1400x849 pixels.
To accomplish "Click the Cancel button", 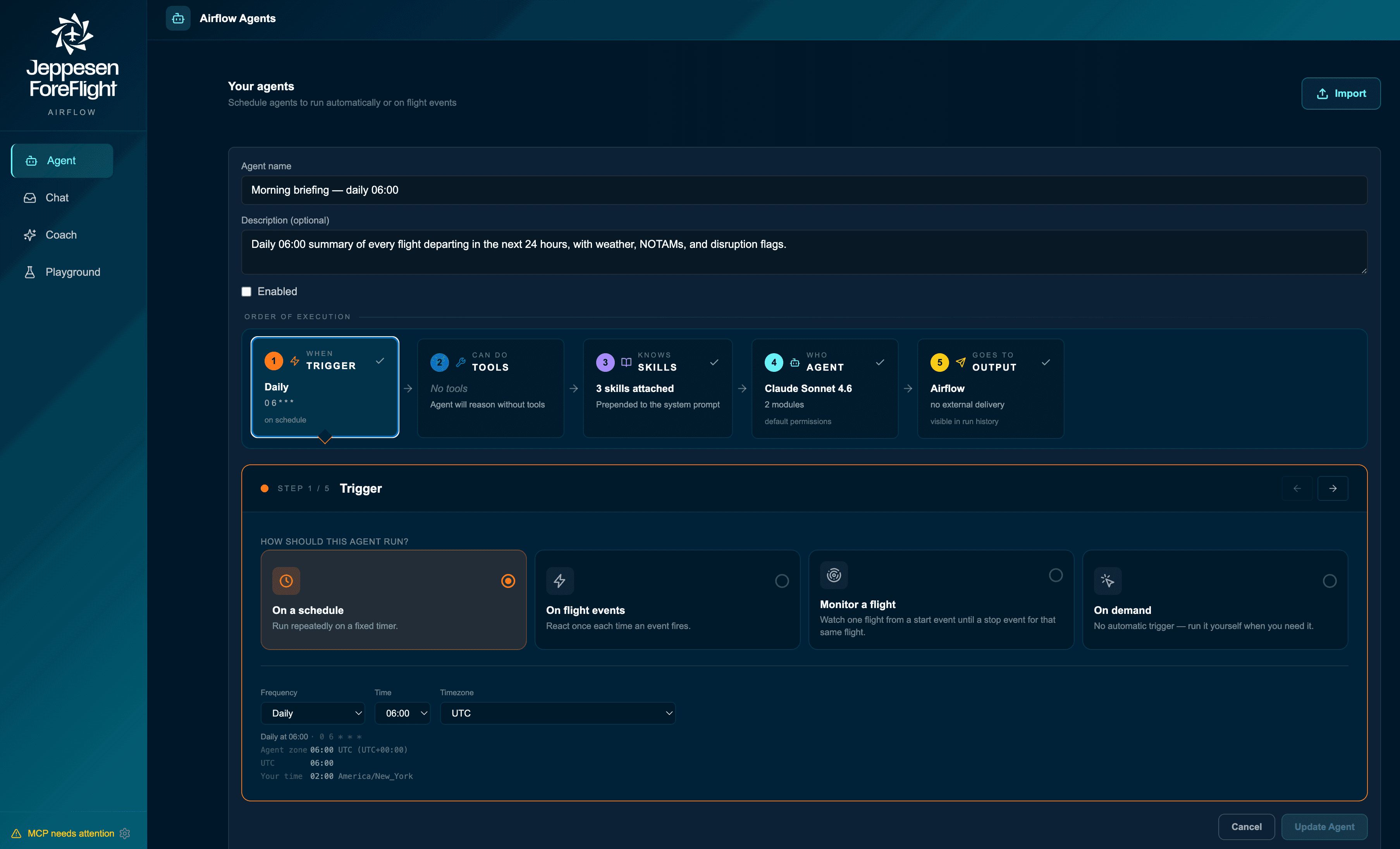I will [x=1246, y=827].
